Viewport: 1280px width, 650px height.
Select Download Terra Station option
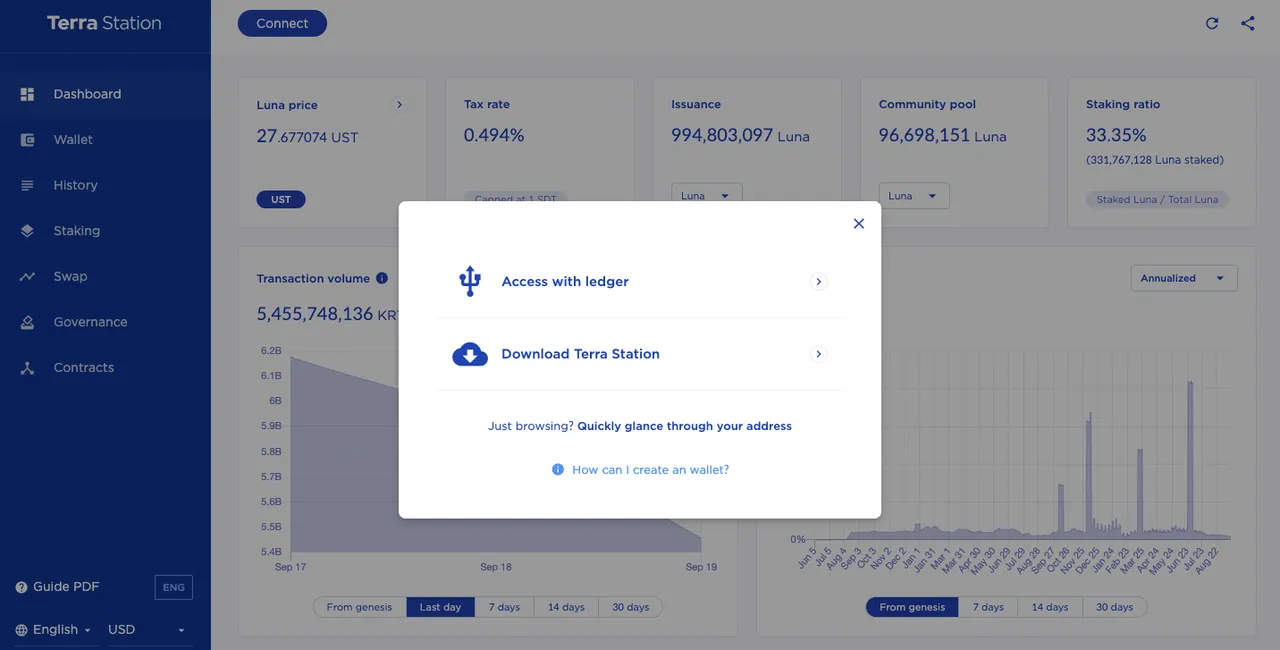coord(640,354)
